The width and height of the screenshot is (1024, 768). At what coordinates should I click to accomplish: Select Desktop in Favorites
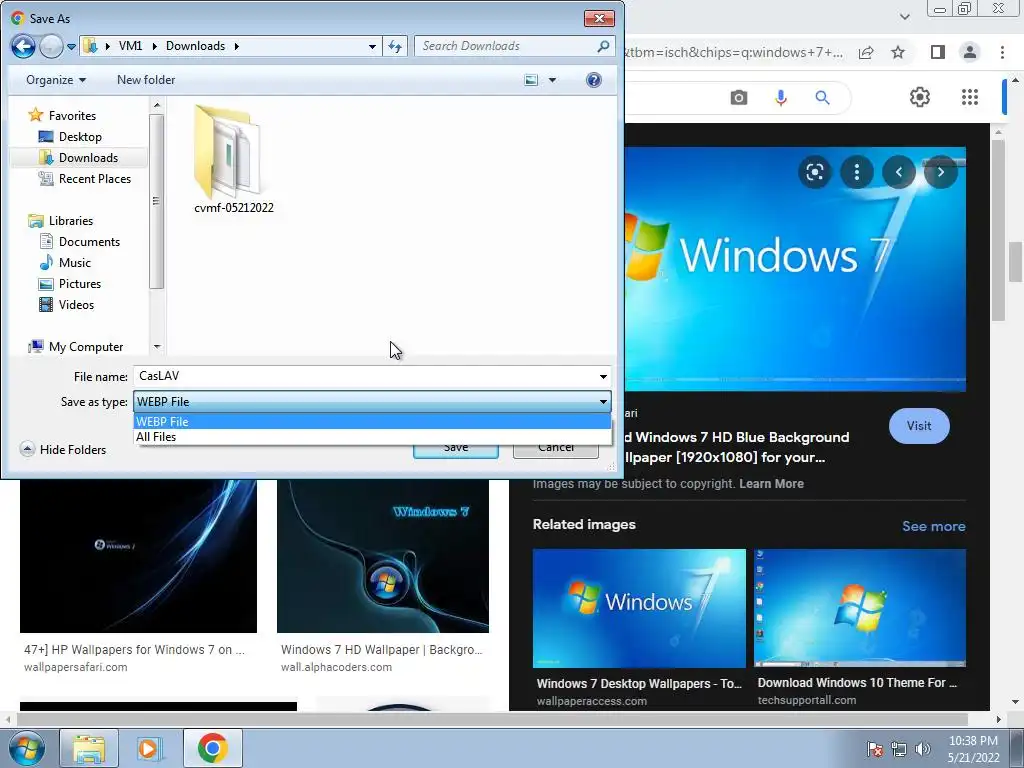coord(80,136)
